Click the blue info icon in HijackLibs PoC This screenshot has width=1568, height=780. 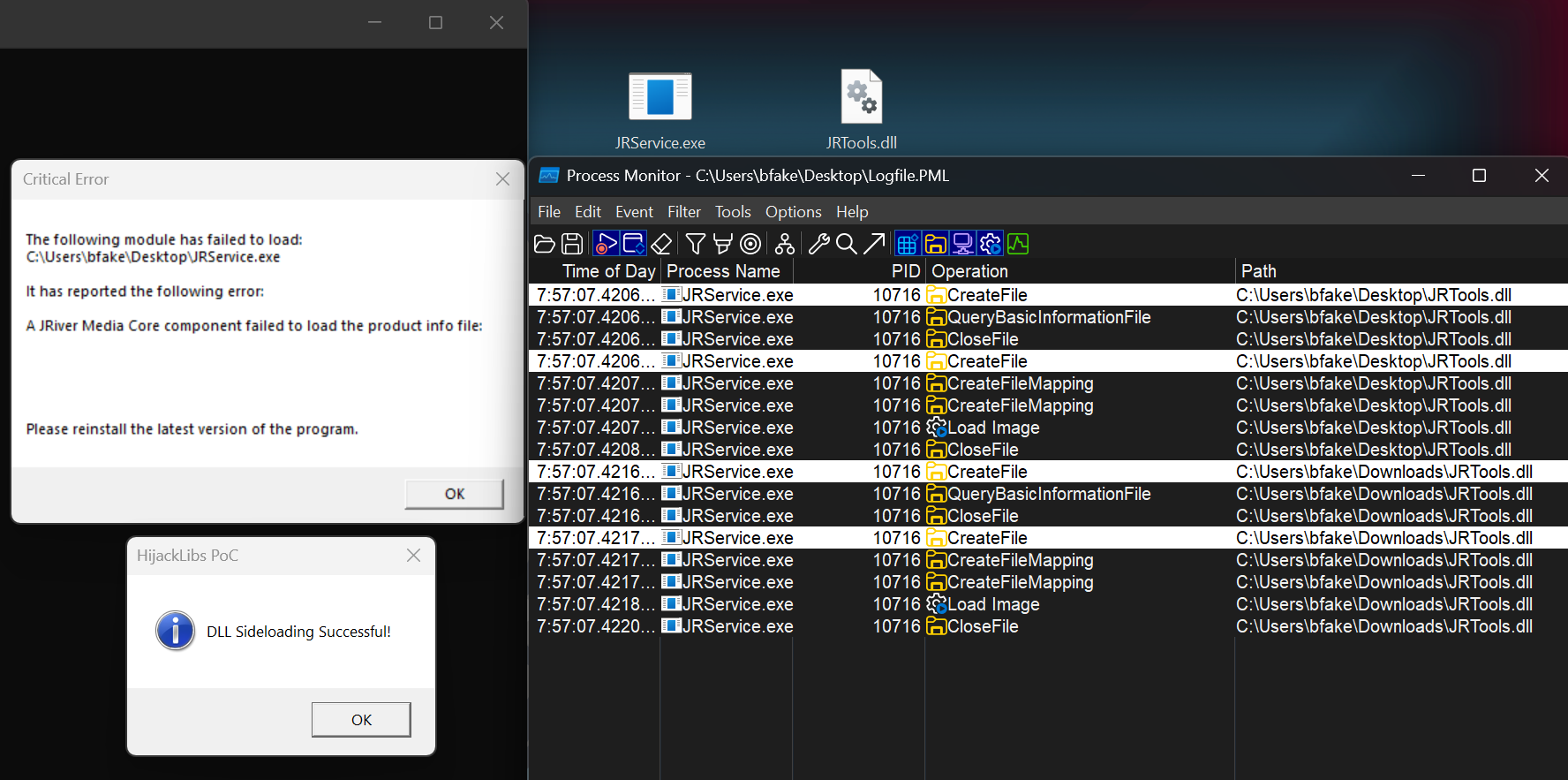click(x=175, y=631)
